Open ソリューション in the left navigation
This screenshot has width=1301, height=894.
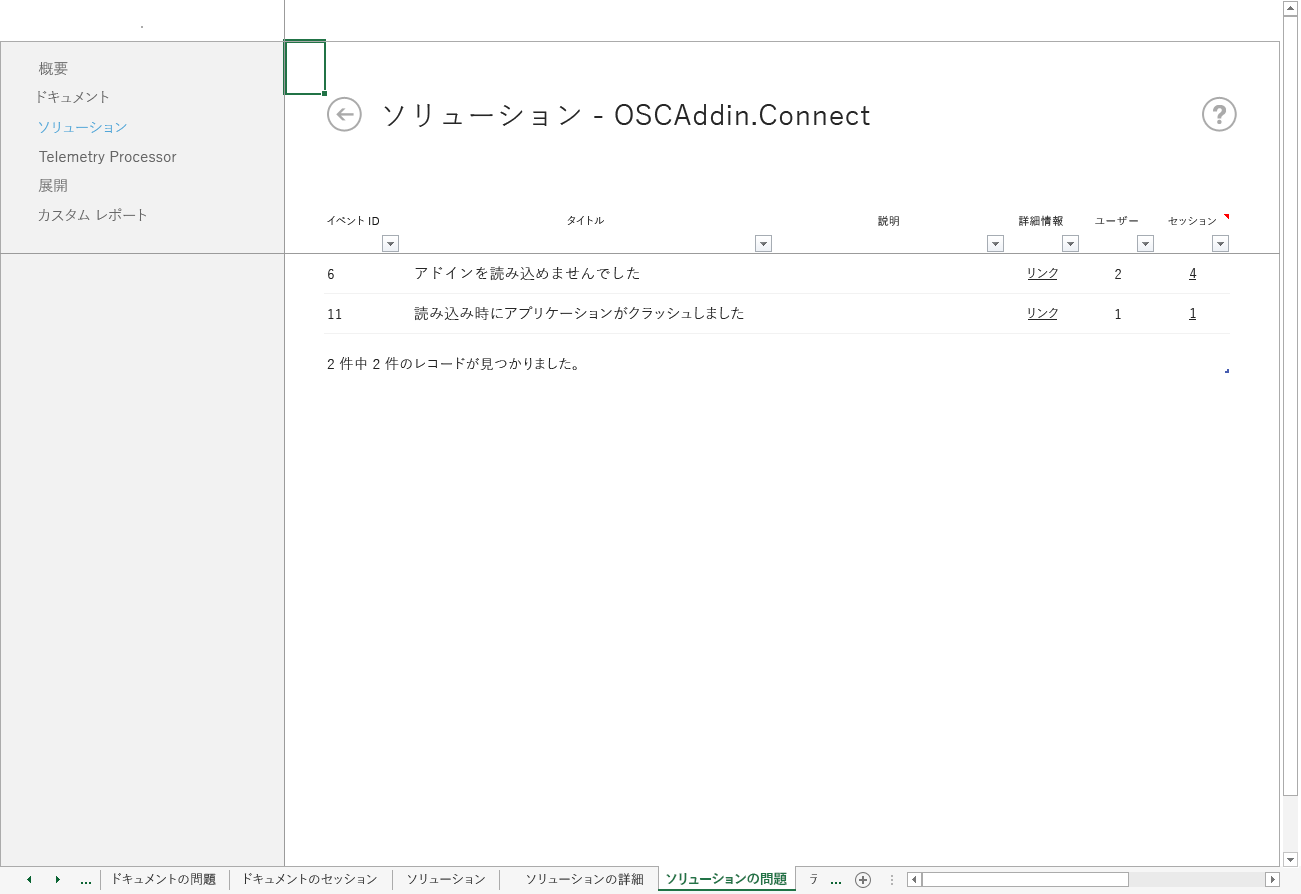click(x=82, y=127)
